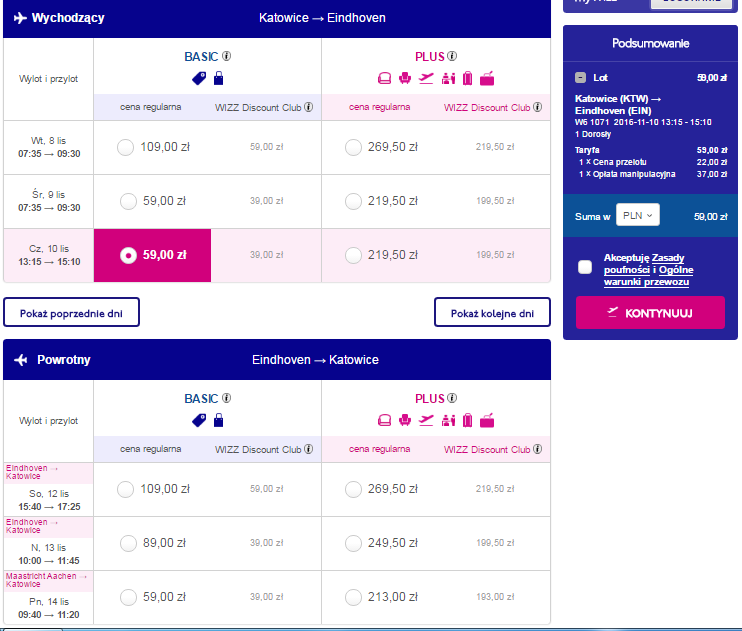
Task: Click the armchair icon under outbound PLUS
Action: (x=405, y=78)
